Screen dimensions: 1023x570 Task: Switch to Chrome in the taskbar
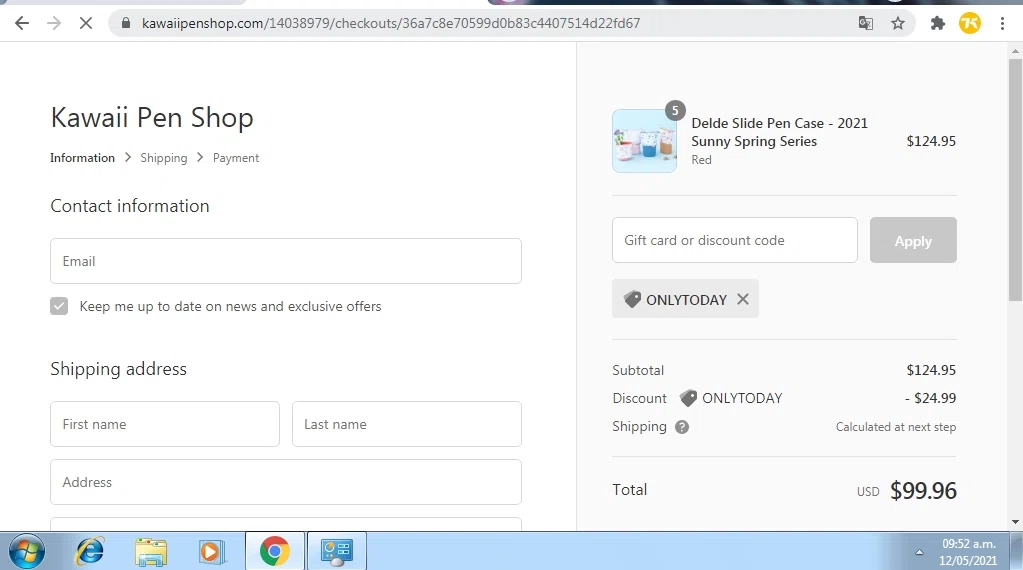275,551
